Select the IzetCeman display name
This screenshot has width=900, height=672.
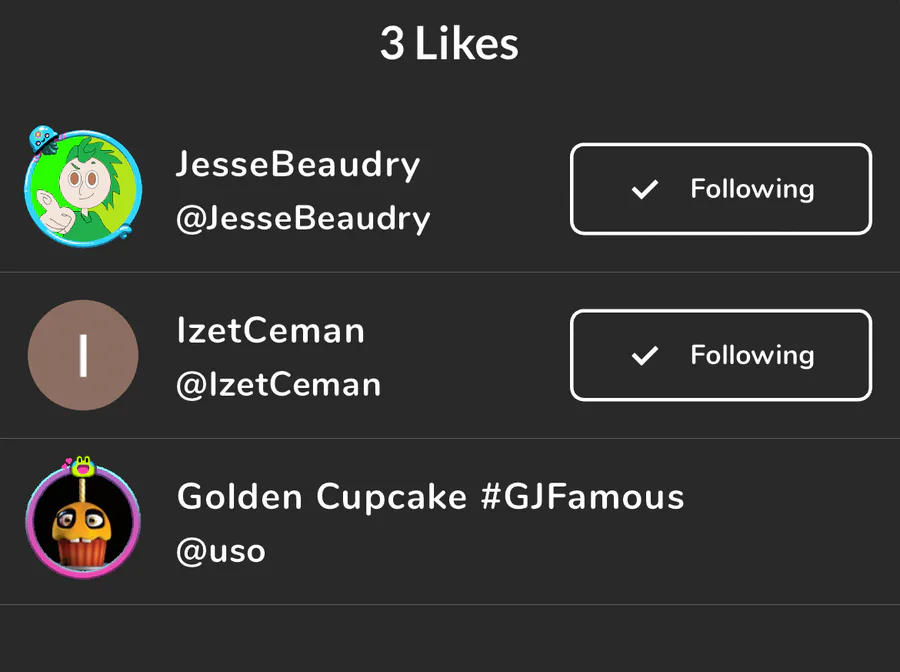[270, 331]
